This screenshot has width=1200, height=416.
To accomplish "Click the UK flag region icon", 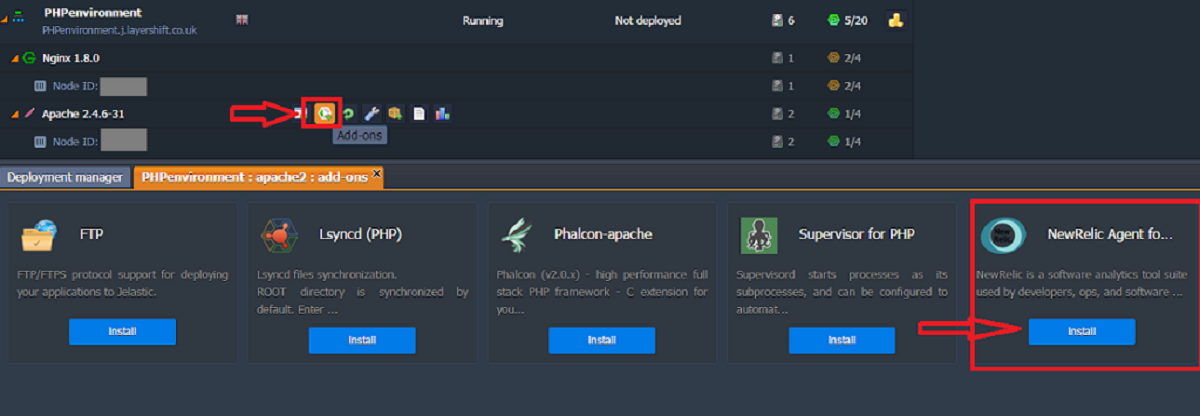I will pos(242,19).
